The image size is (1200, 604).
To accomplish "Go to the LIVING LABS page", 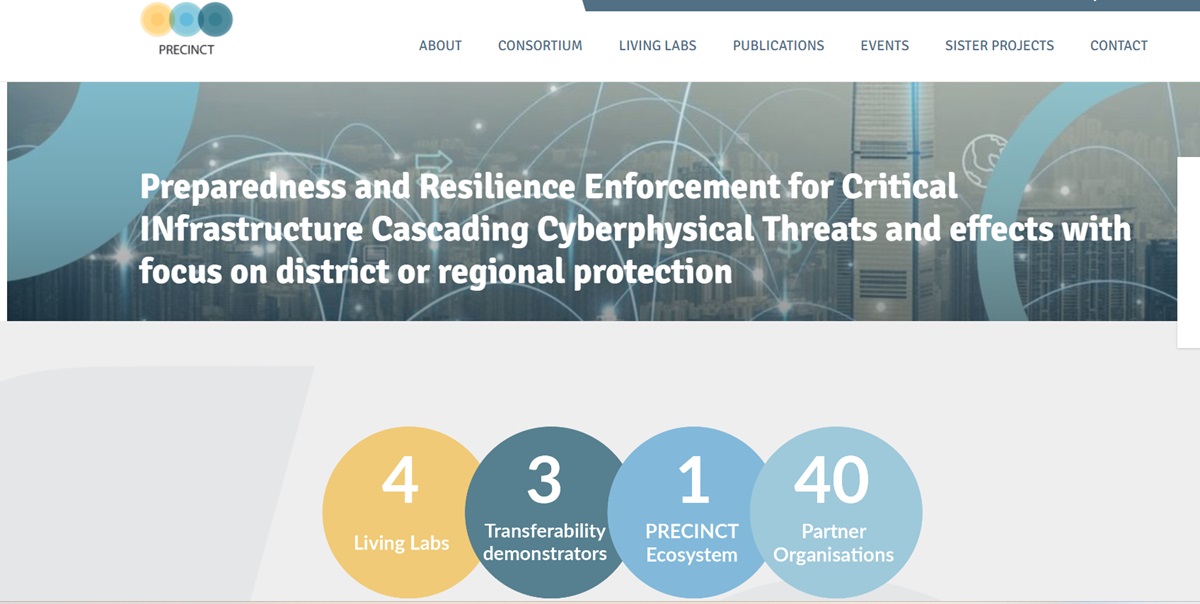I will [x=657, y=45].
